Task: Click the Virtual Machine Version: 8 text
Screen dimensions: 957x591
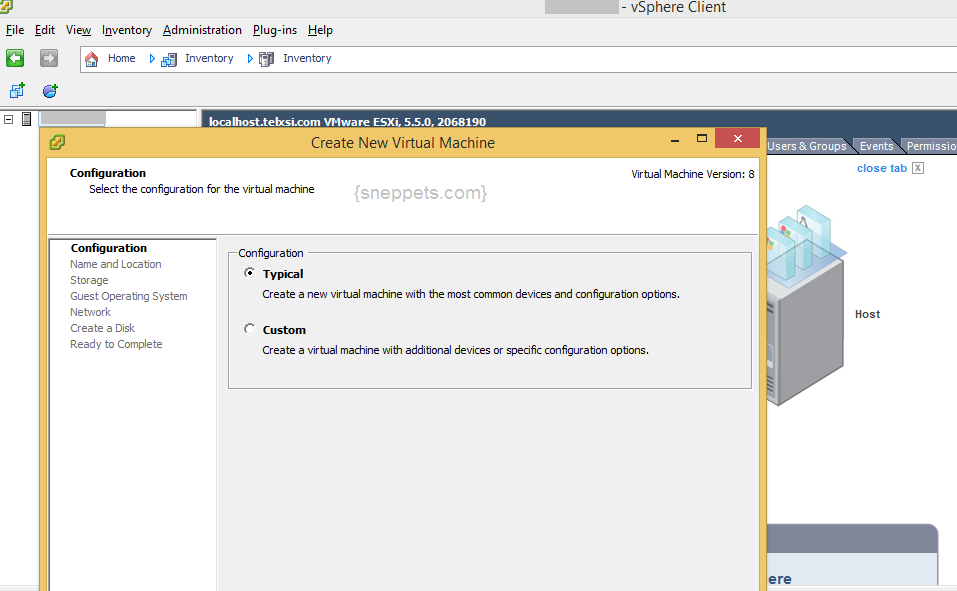Action: pos(693,174)
